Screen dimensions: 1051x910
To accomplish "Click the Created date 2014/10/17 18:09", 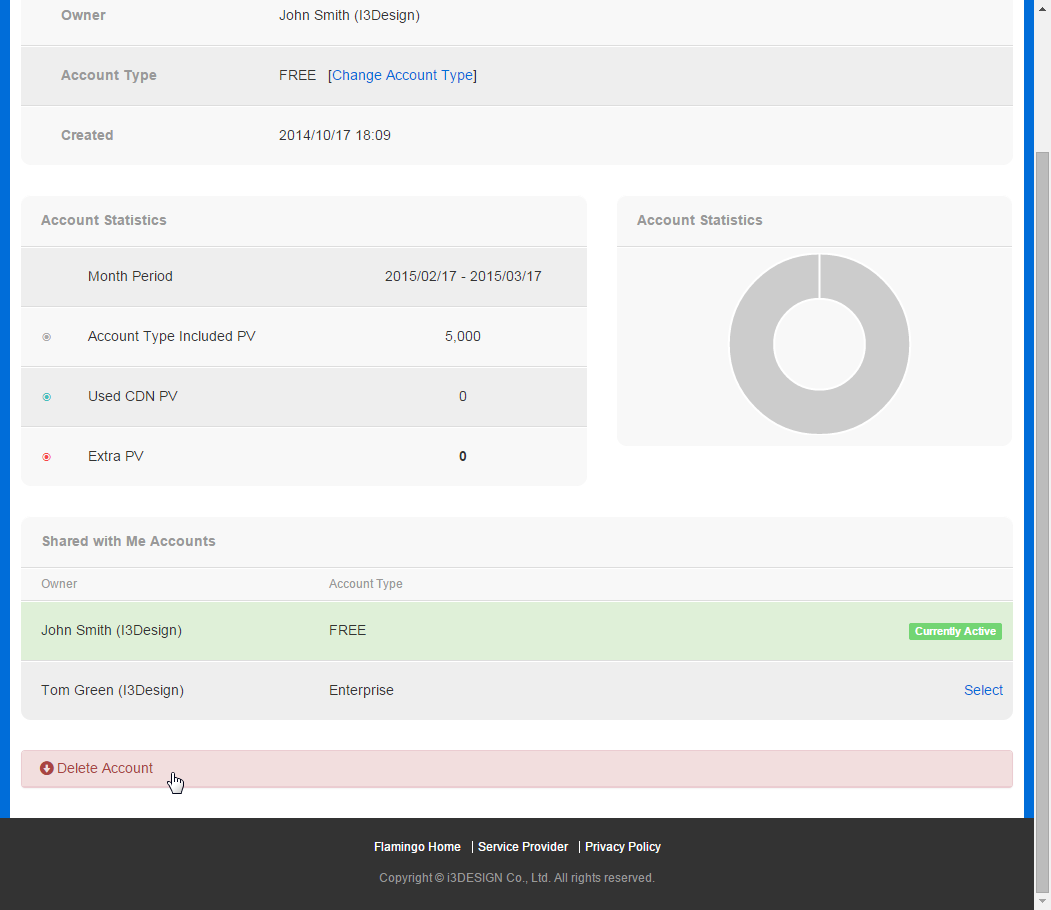I will (x=334, y=135).
